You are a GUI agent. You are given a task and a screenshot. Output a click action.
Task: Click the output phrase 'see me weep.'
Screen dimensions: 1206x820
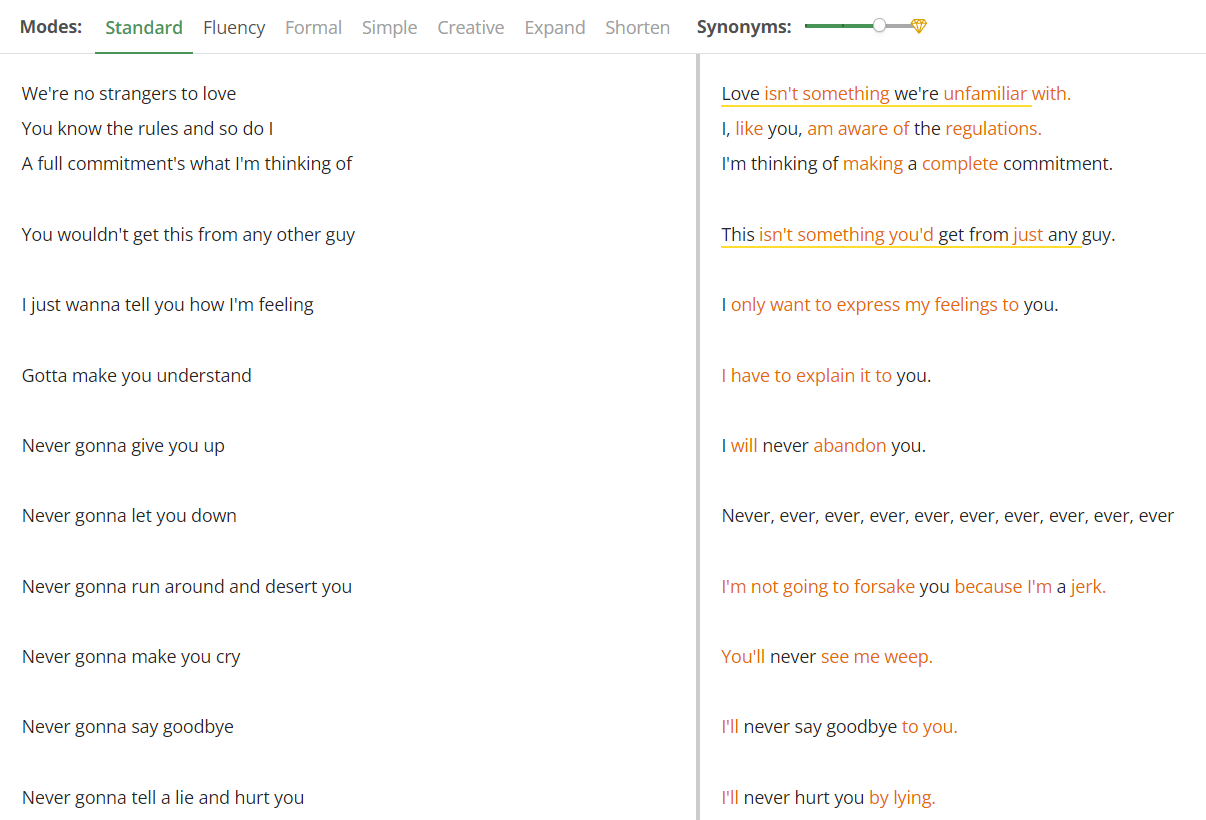[877, 657]
